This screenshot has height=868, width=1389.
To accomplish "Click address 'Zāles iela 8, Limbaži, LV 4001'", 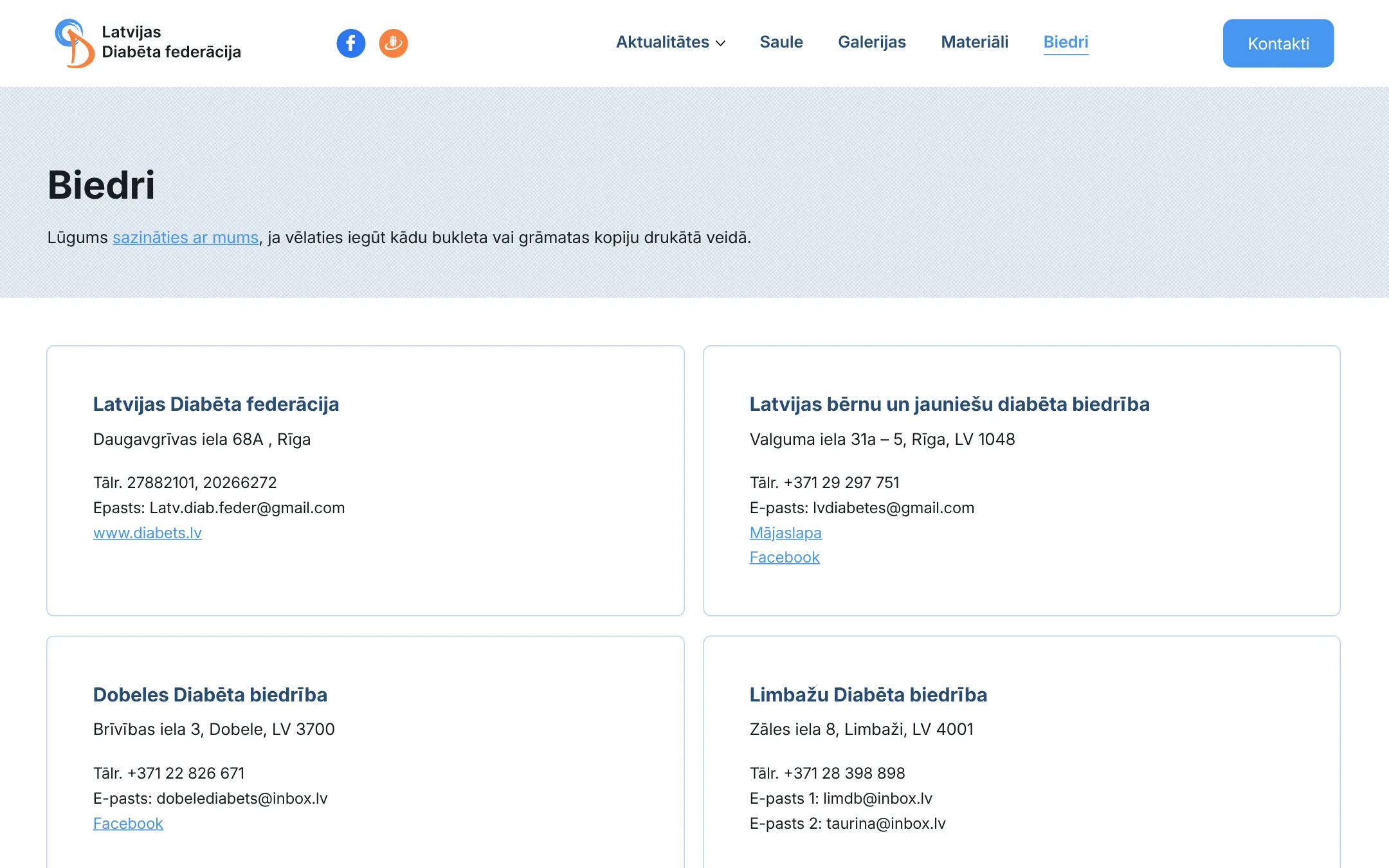I will click(x=862, y=730).
